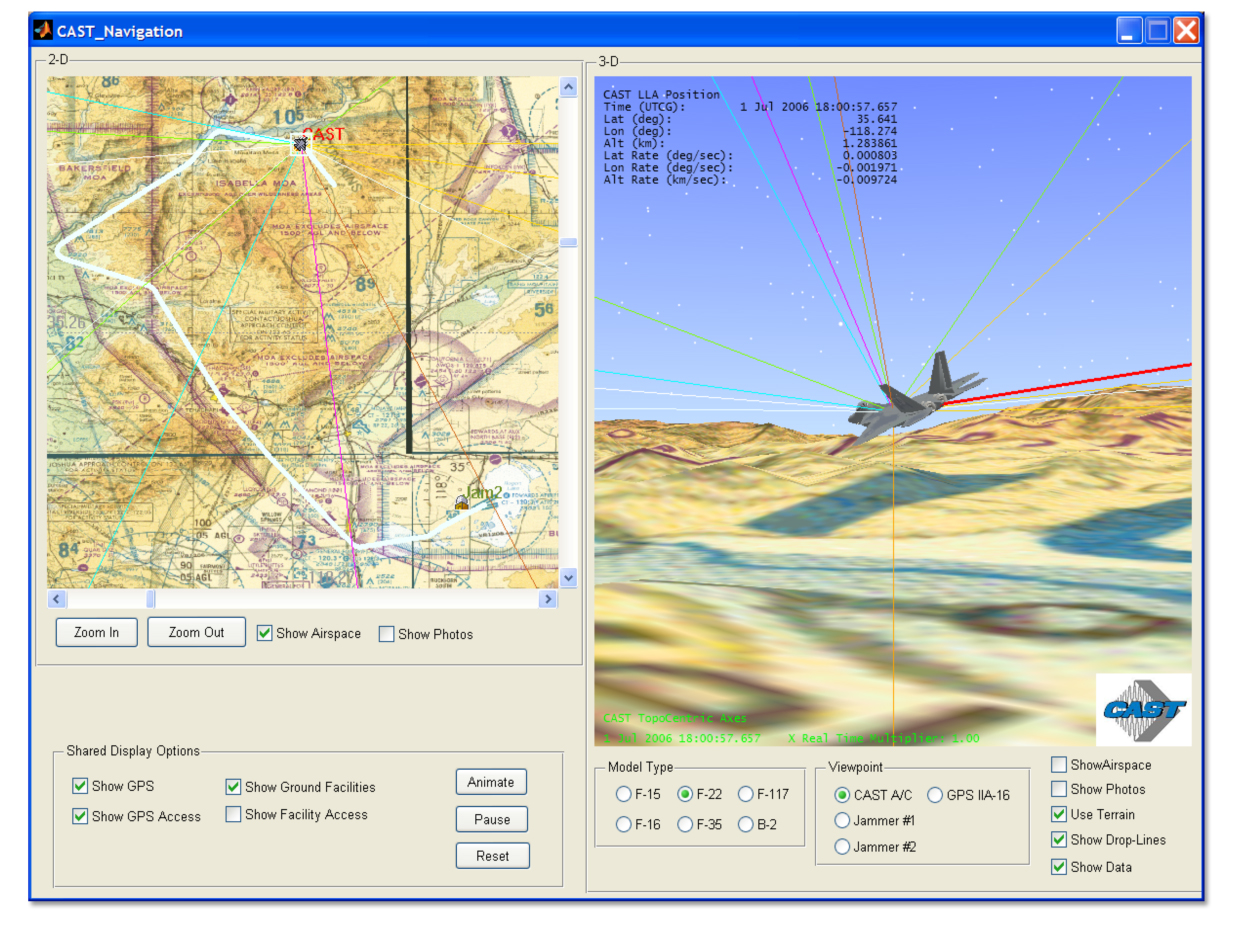Screen dimensions: 1238x933
Task: Uncheck Use Terrain option
Action: (x=1059, y=814)
